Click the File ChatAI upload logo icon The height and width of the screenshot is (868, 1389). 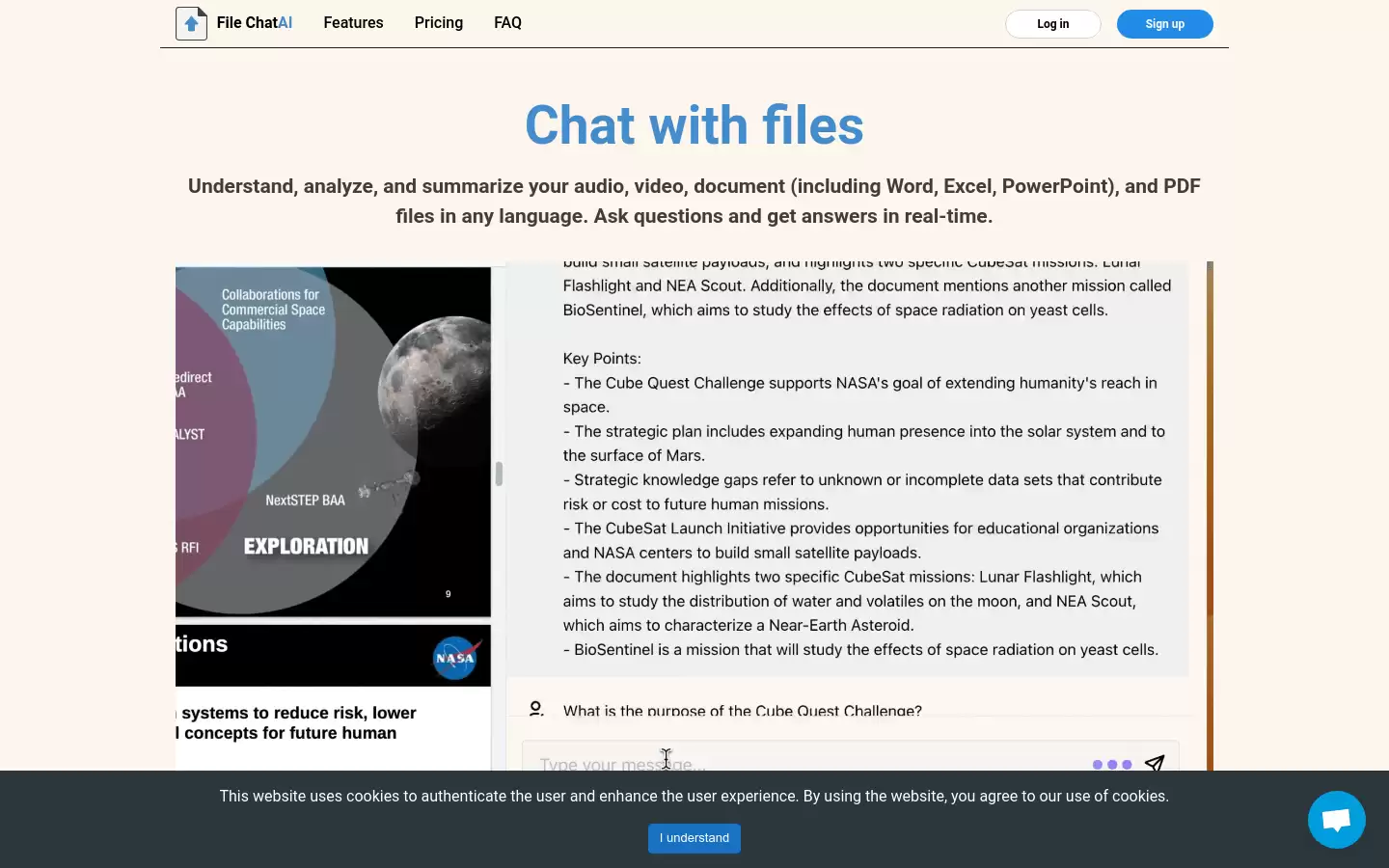(191, 23)
